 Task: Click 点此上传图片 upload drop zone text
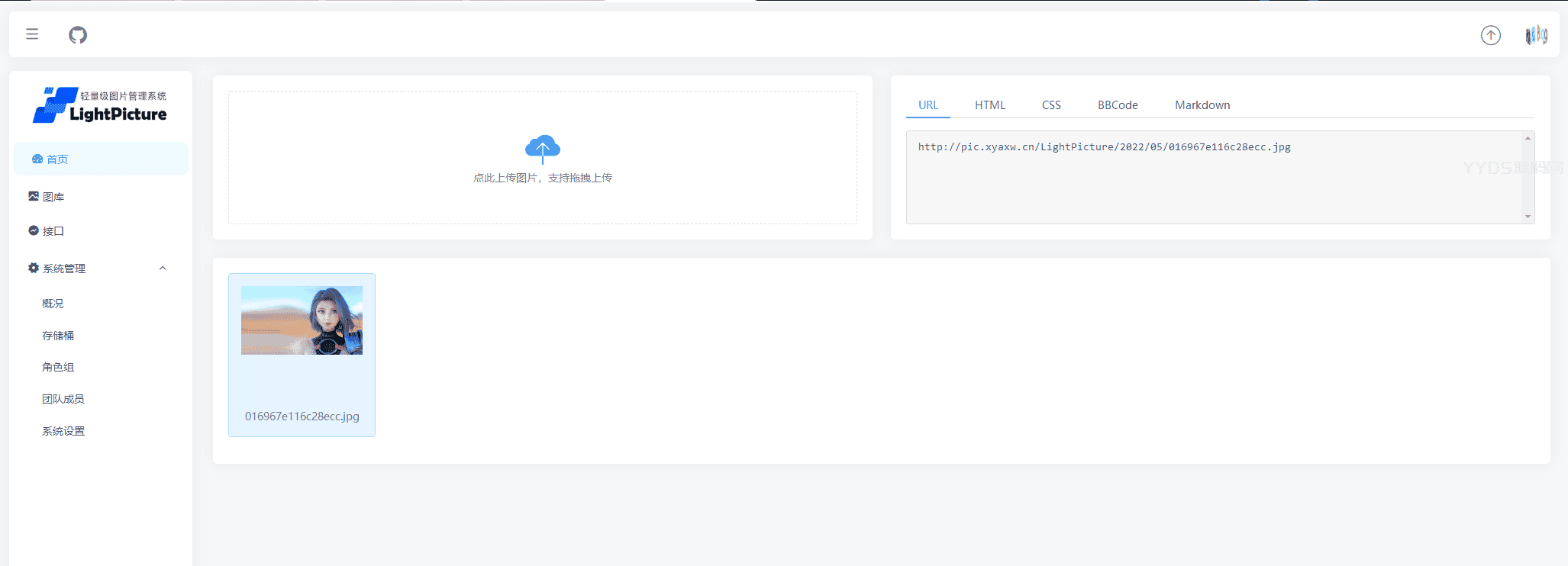(543, 178)
